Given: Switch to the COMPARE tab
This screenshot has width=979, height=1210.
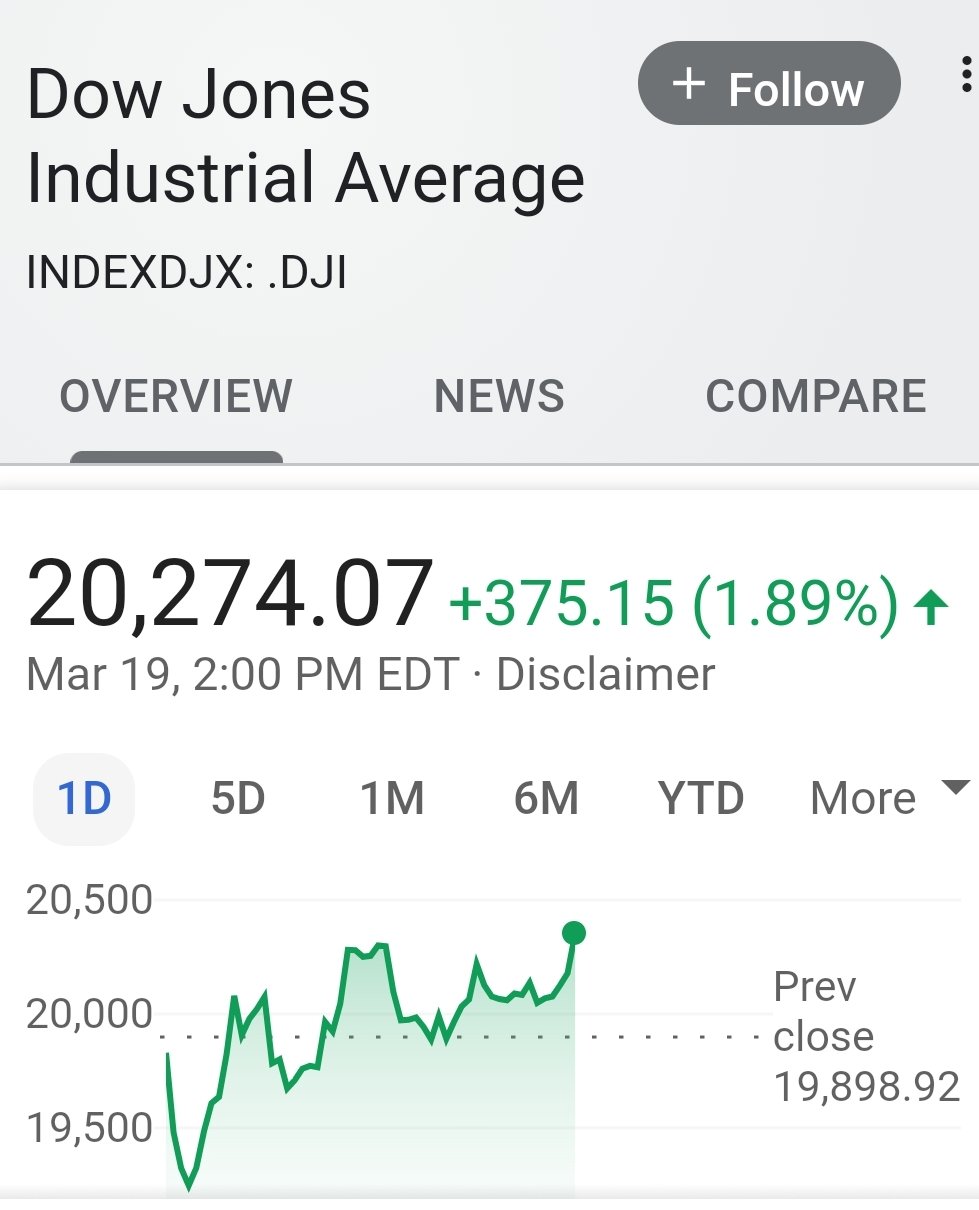Looking at the screenshot, I should point(815,396).
